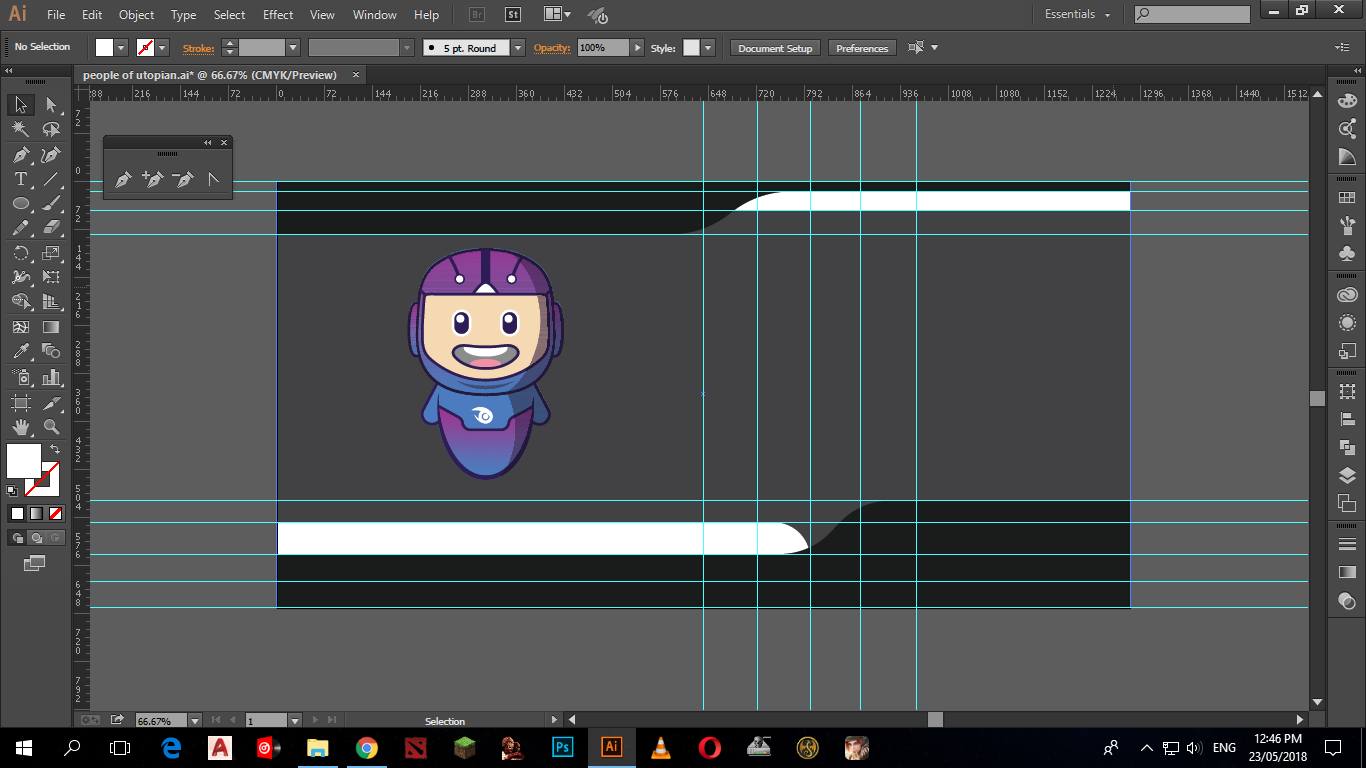The image size is (1366, 768).
Task: Switch to Gradient paint mode
Action: (x=35, y=513)
